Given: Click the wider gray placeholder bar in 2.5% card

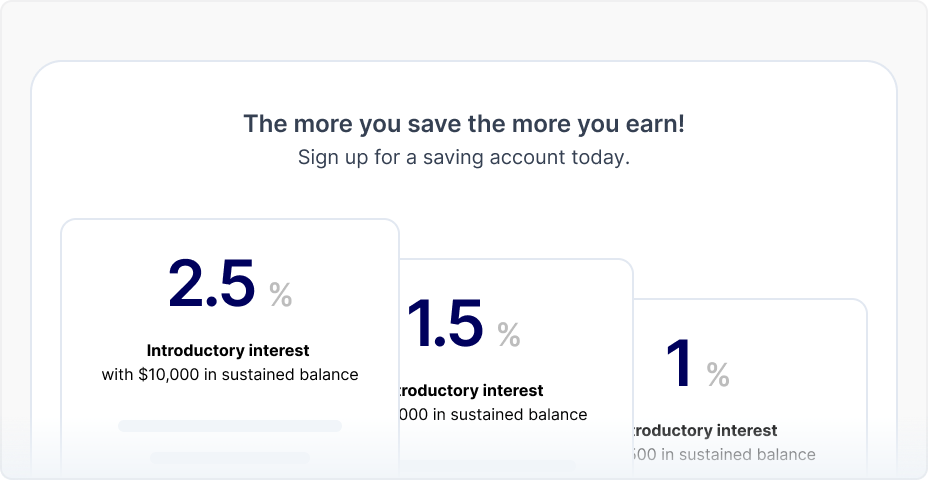Looking at the screenshot, I should 230,426.
